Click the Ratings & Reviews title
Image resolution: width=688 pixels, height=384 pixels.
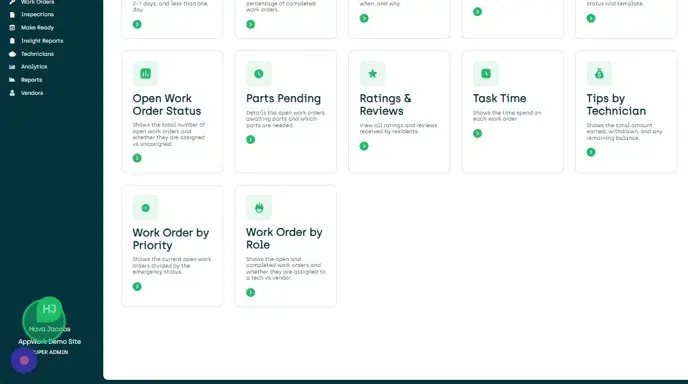pos(386,104)
